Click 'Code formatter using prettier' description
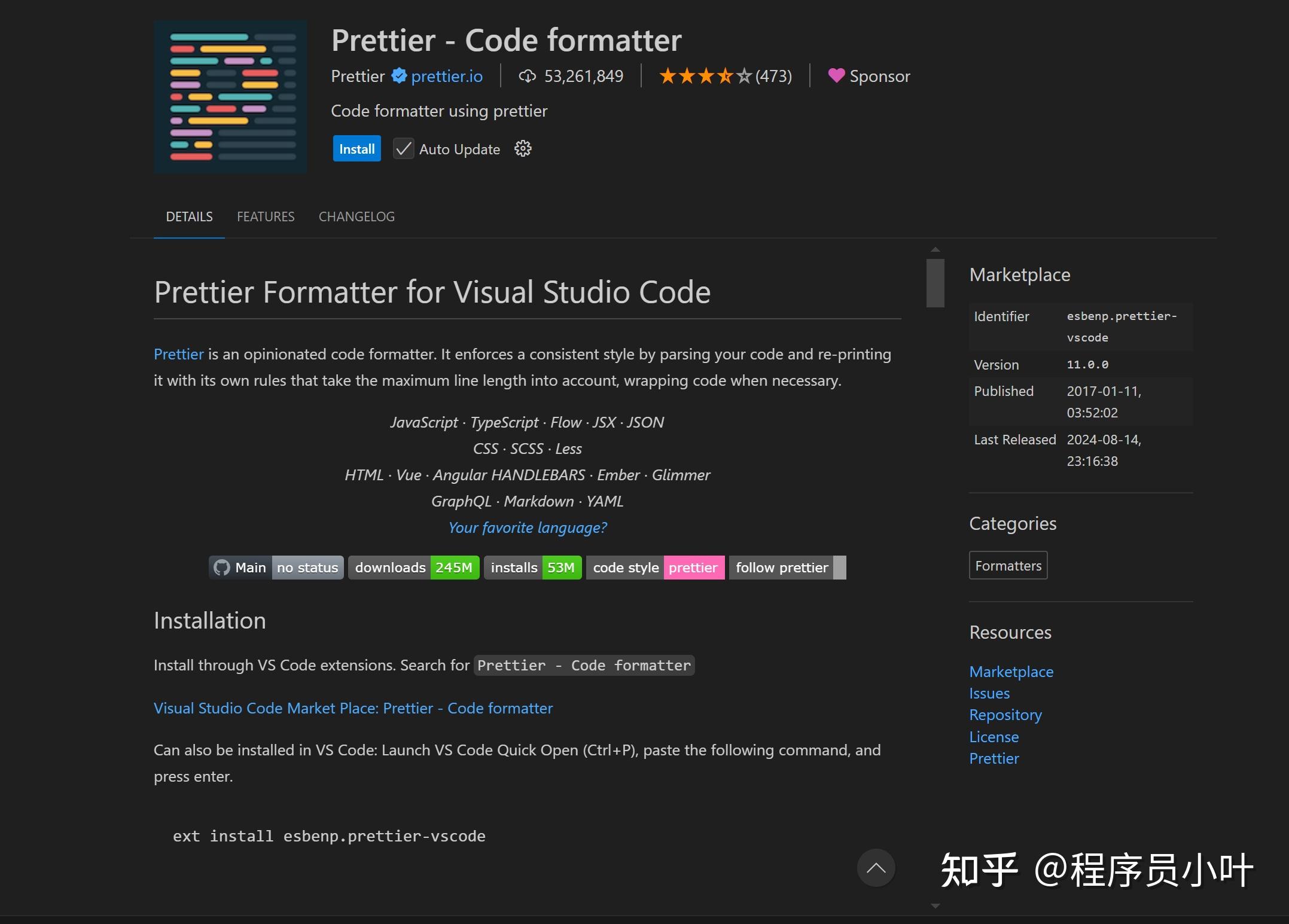This screenshot has width=1289, height=924. 439,111
